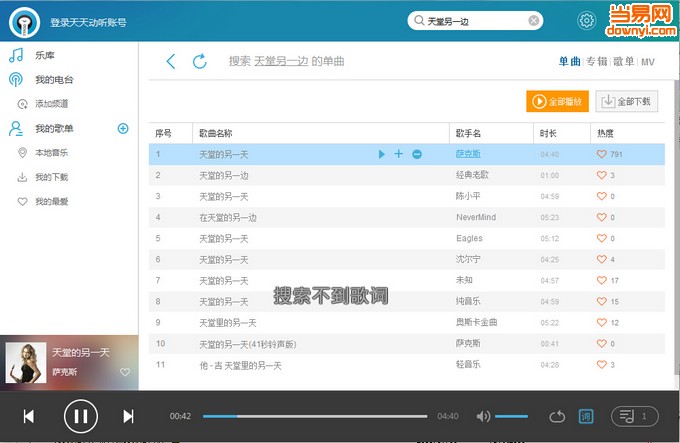
Task: Select song 天堂的另一天(41秒铃声版)
Action: tap(248, 344)
